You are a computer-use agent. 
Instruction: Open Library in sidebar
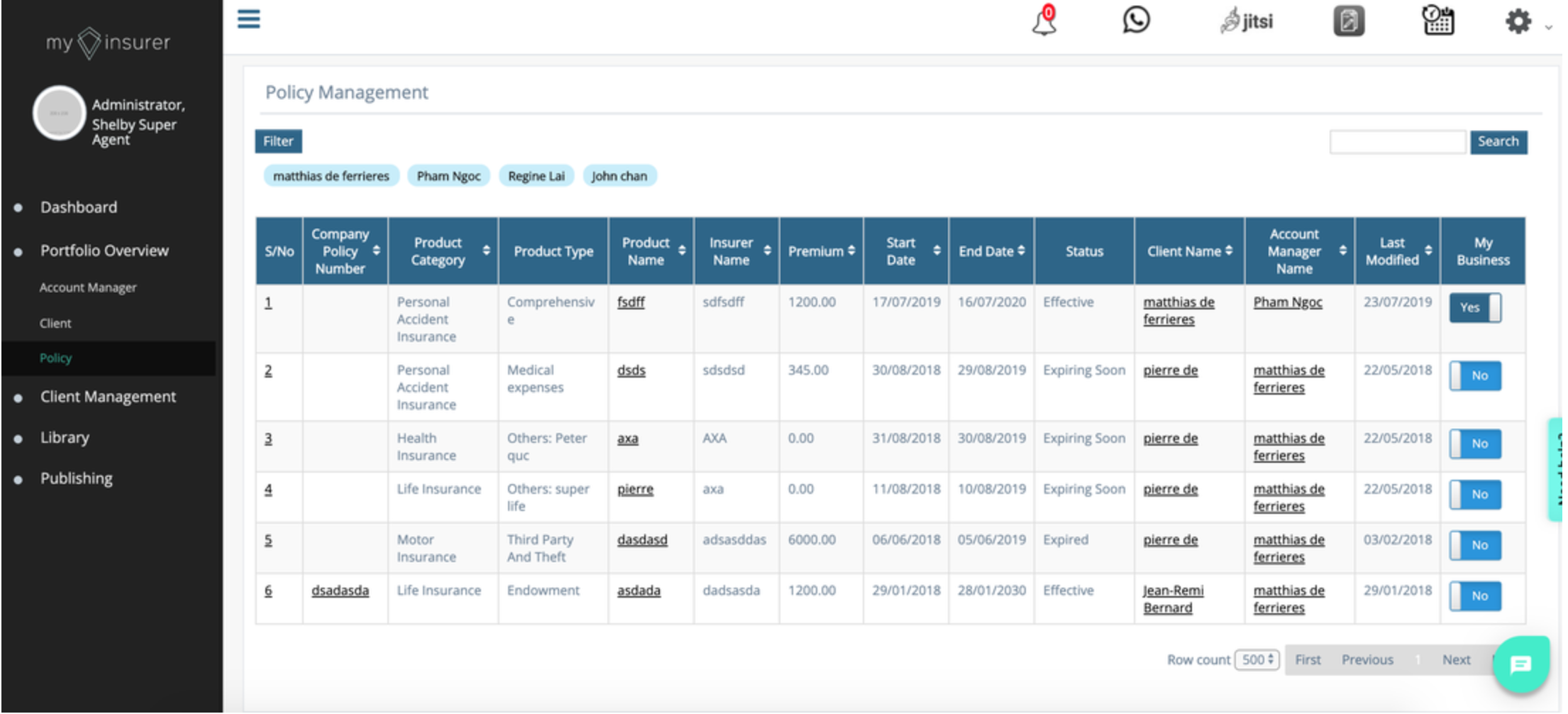(x=65, y=437)
